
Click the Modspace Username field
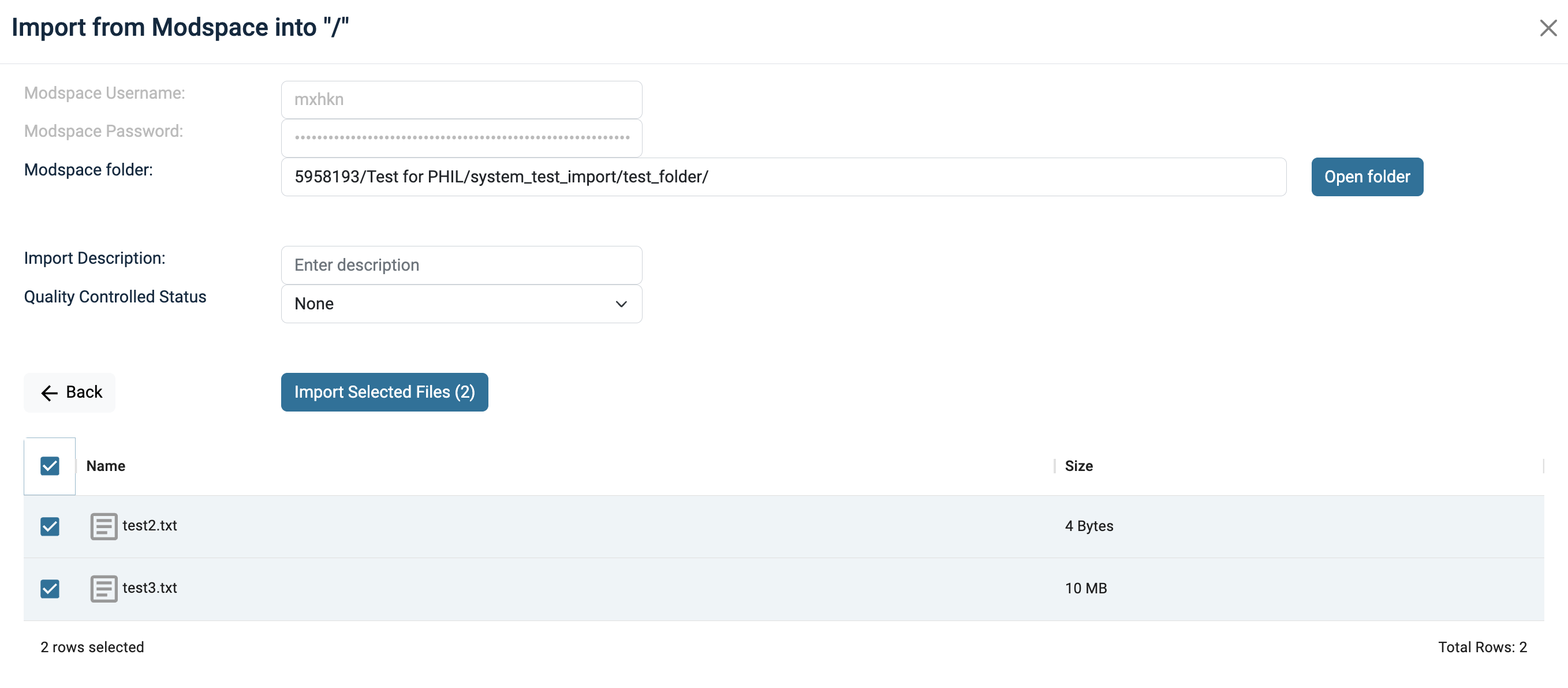coord(461,99)
